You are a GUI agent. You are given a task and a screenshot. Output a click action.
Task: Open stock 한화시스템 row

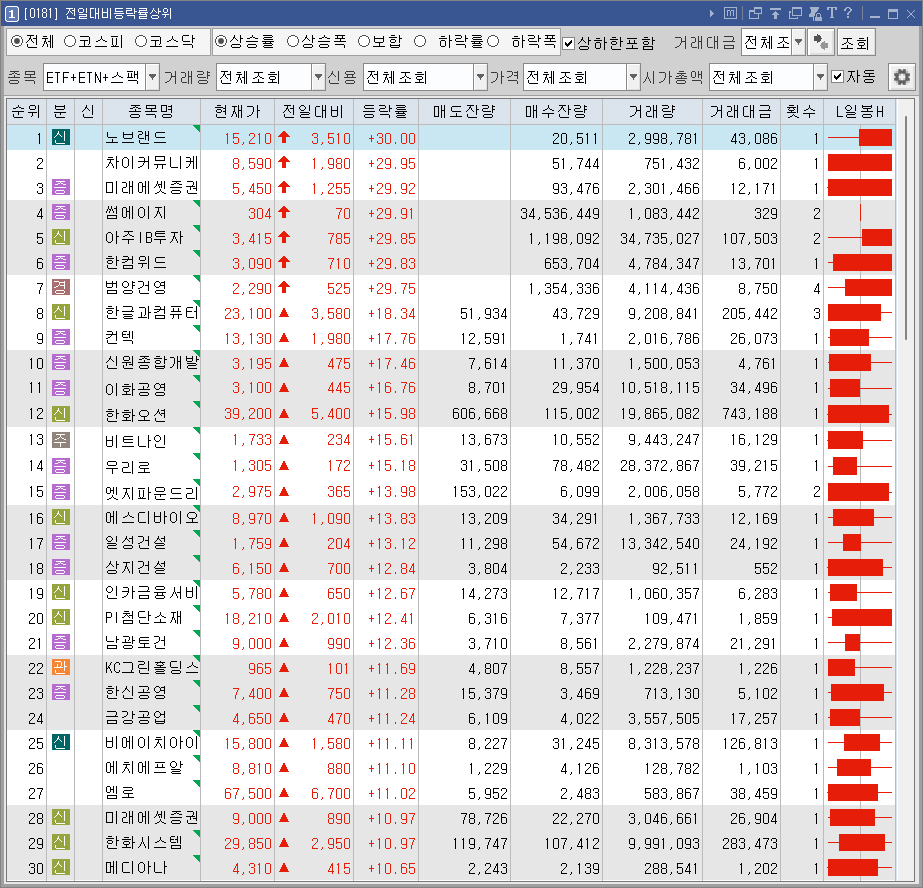pos(451,843)
